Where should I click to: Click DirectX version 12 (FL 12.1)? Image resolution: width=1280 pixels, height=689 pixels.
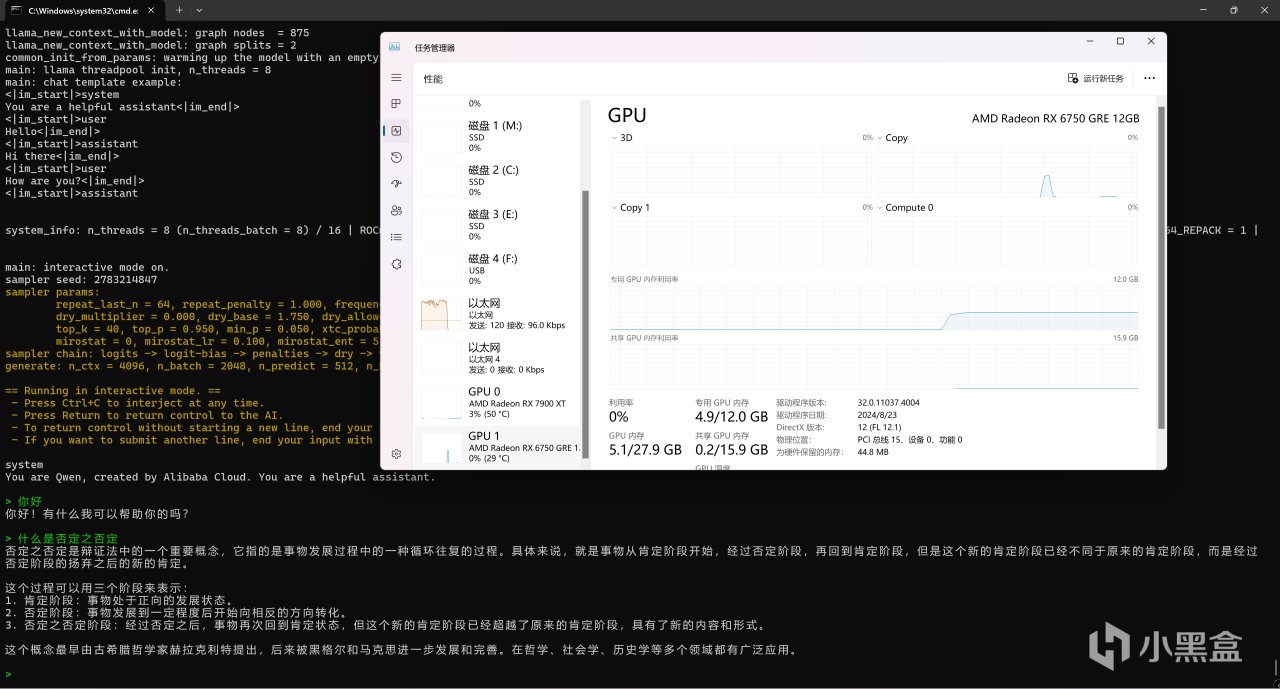click(x=881, y=427)
